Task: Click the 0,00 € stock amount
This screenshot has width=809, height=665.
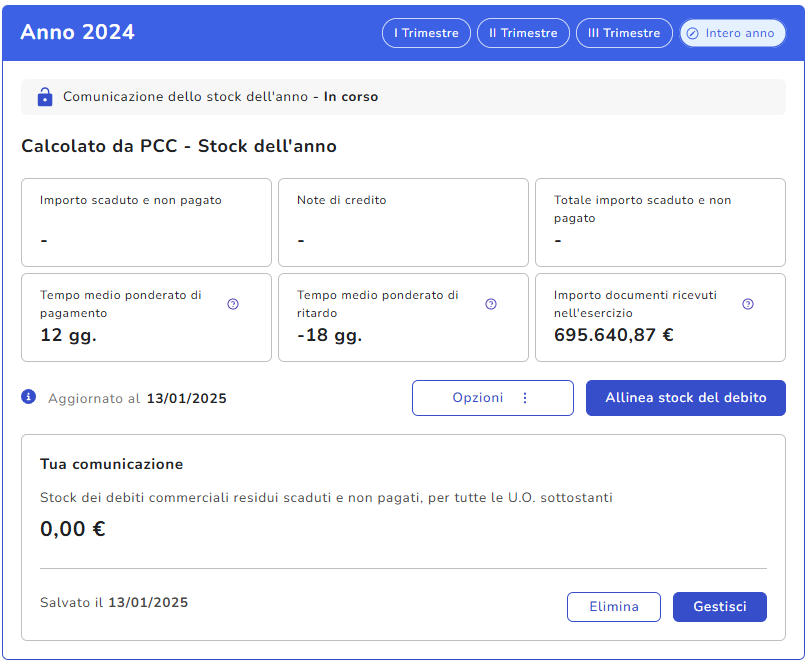Action: coord(73,529)
